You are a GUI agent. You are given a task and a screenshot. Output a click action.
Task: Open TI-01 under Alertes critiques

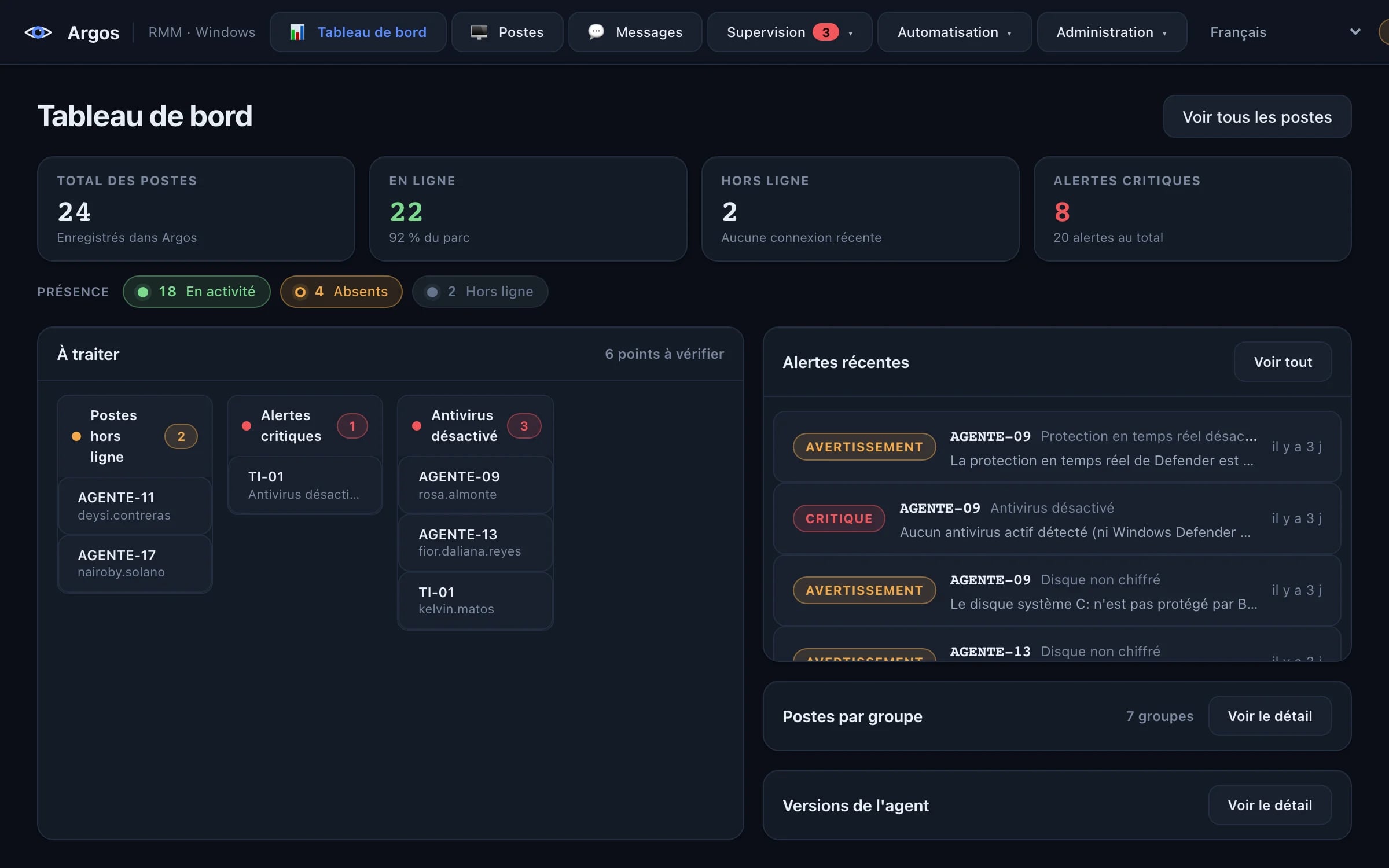point(305,485)
